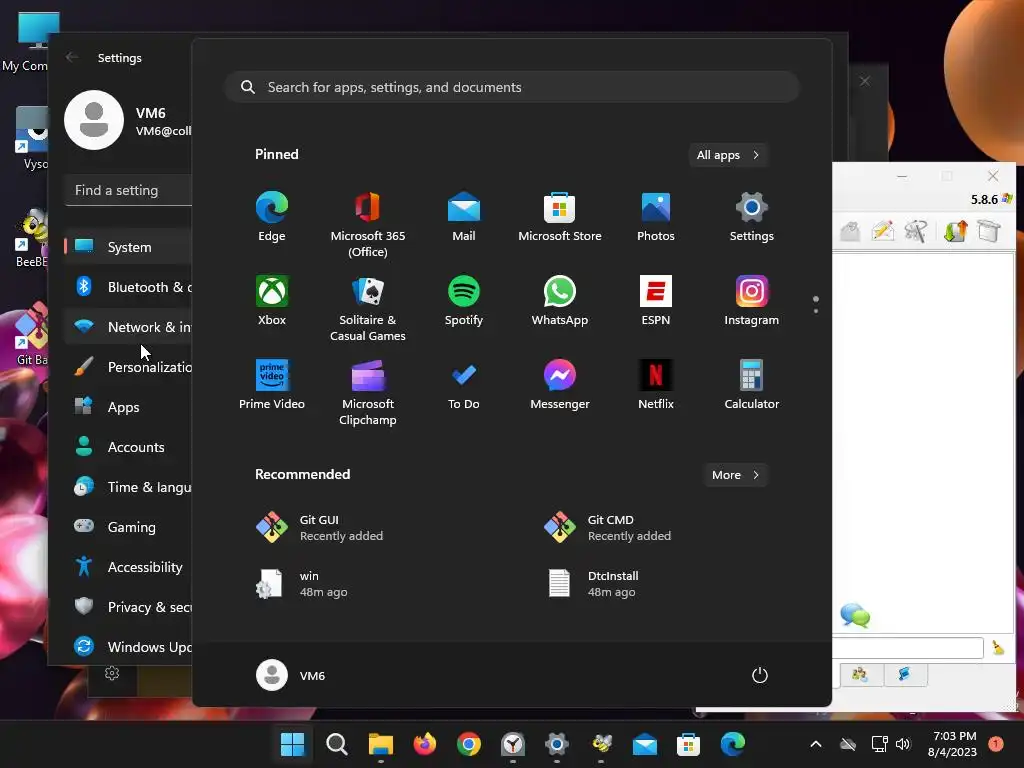
Task: Click the Start menu power button
Action: point(760,675)
